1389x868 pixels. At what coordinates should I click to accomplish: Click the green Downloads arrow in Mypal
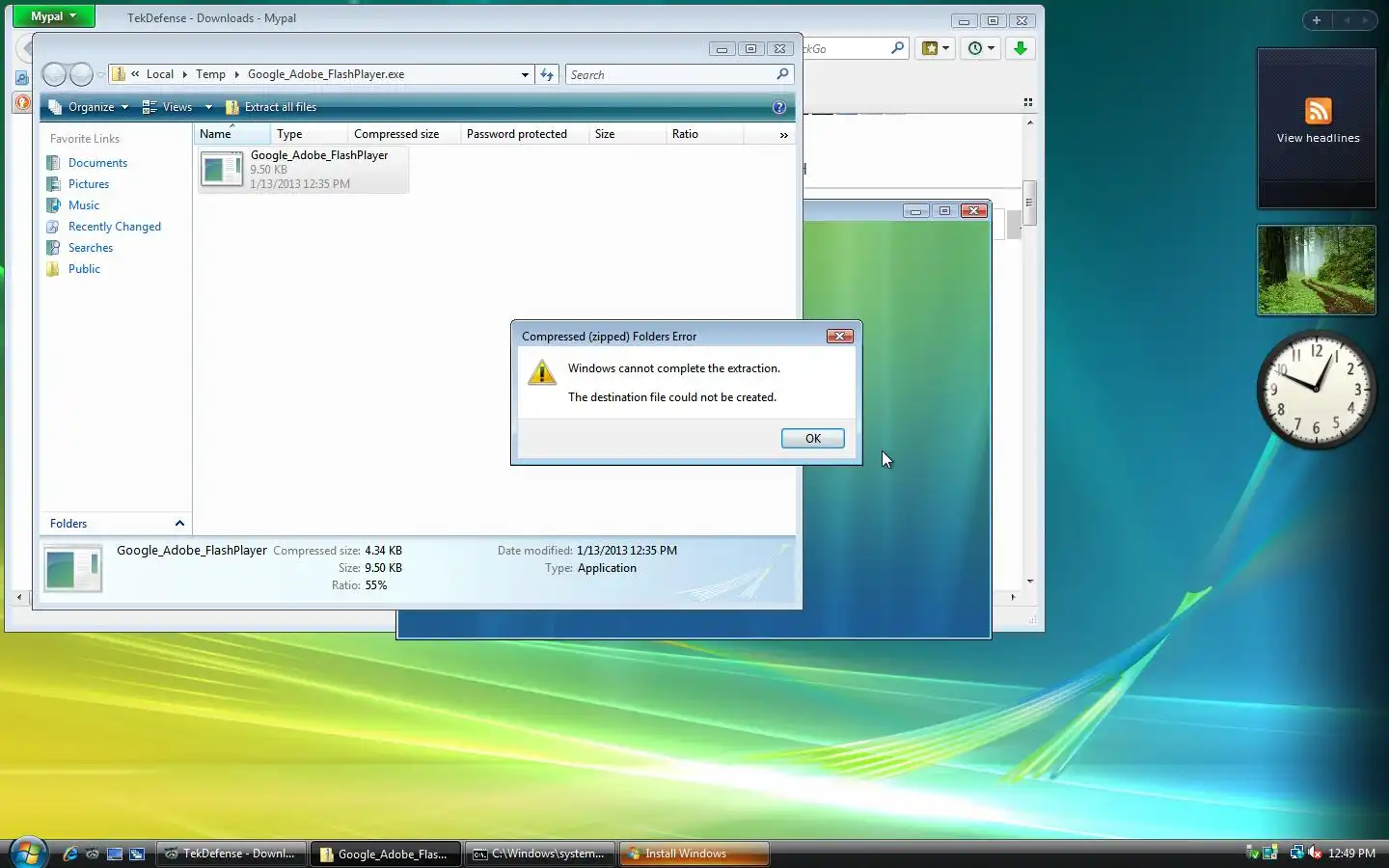[1021, 48]
